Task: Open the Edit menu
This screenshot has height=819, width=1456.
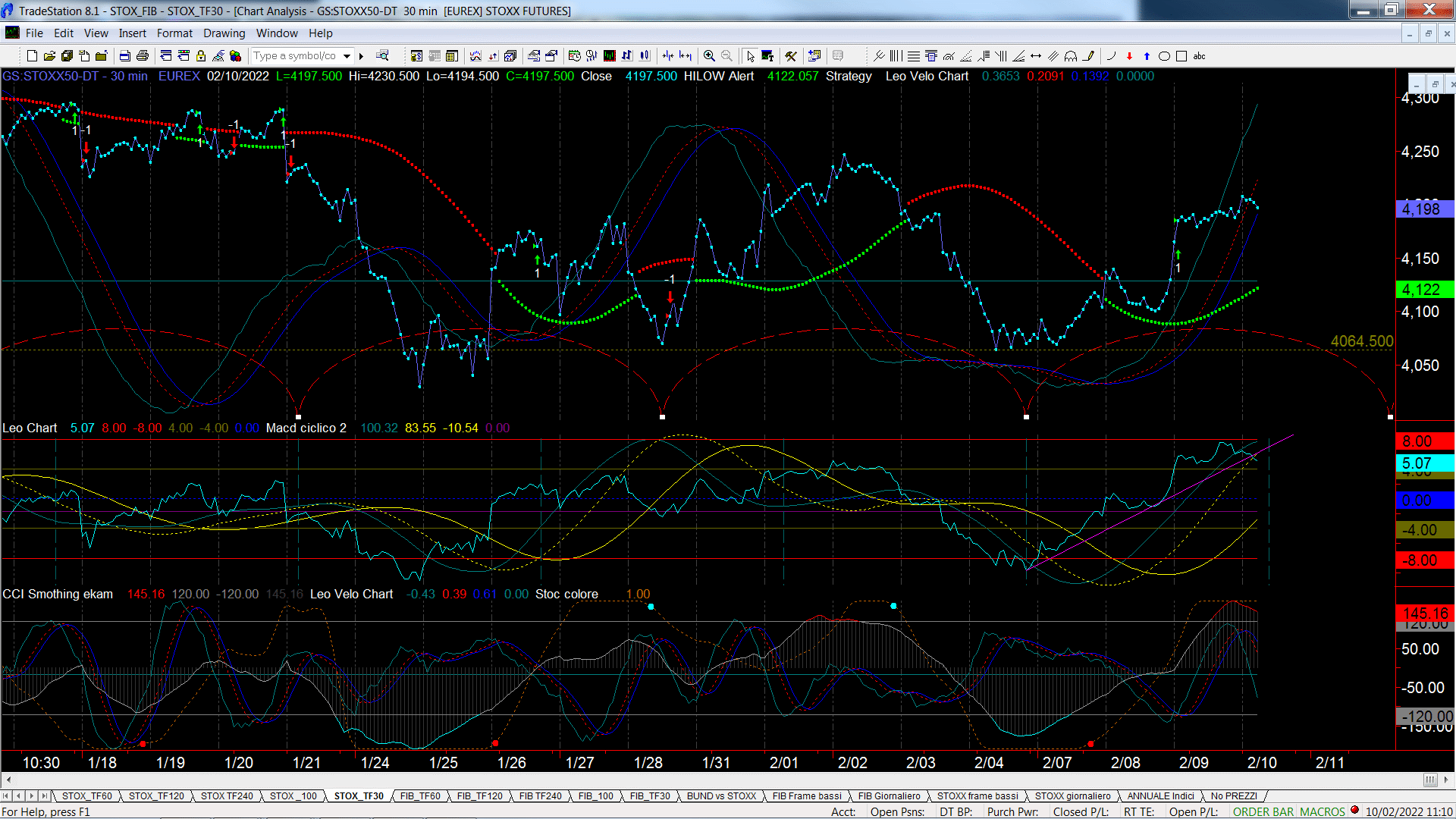Action: coord(64,33)
